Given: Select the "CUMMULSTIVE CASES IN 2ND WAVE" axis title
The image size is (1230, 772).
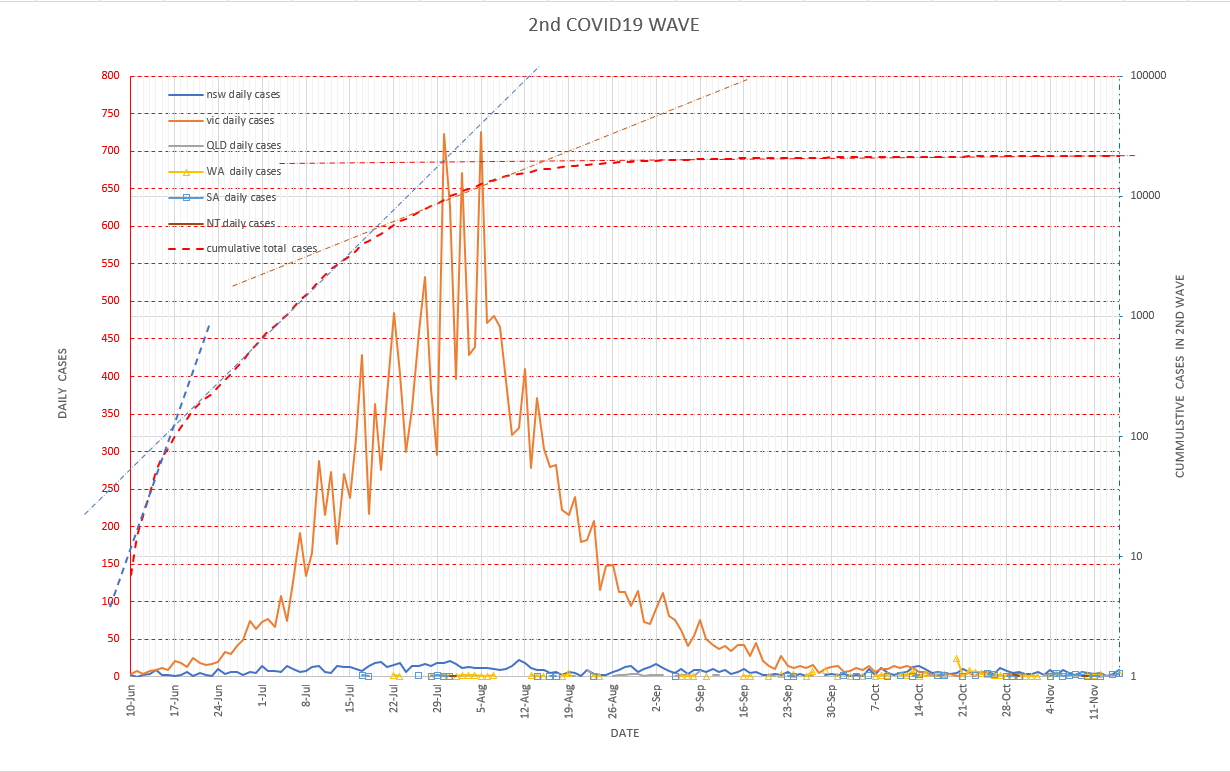Looking at the screenshot, I should [1179, 376].
